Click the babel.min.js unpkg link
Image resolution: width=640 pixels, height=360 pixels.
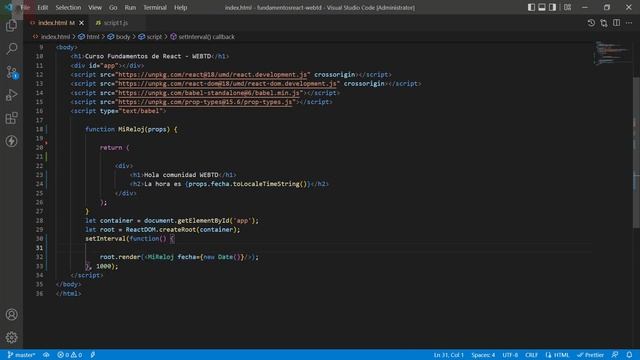click(x=209, y=93)
